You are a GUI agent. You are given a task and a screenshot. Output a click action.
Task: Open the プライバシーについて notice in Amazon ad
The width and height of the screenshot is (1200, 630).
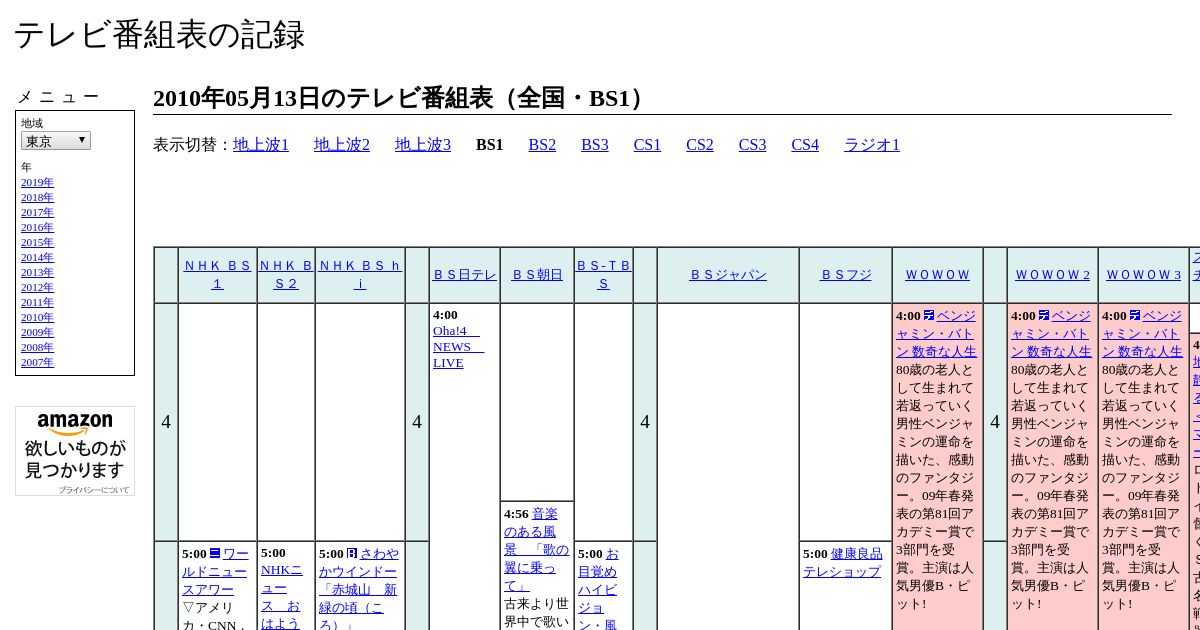tap(93, 490)
